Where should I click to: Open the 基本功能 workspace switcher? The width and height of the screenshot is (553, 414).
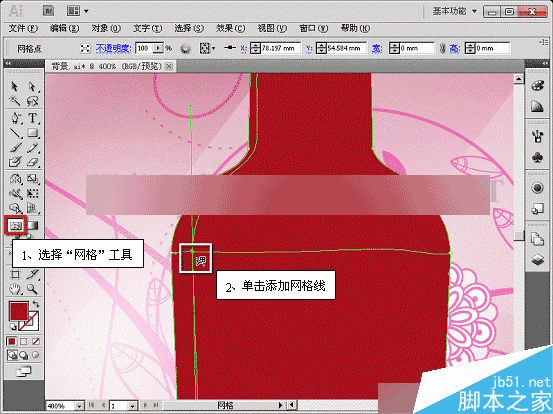455,11
